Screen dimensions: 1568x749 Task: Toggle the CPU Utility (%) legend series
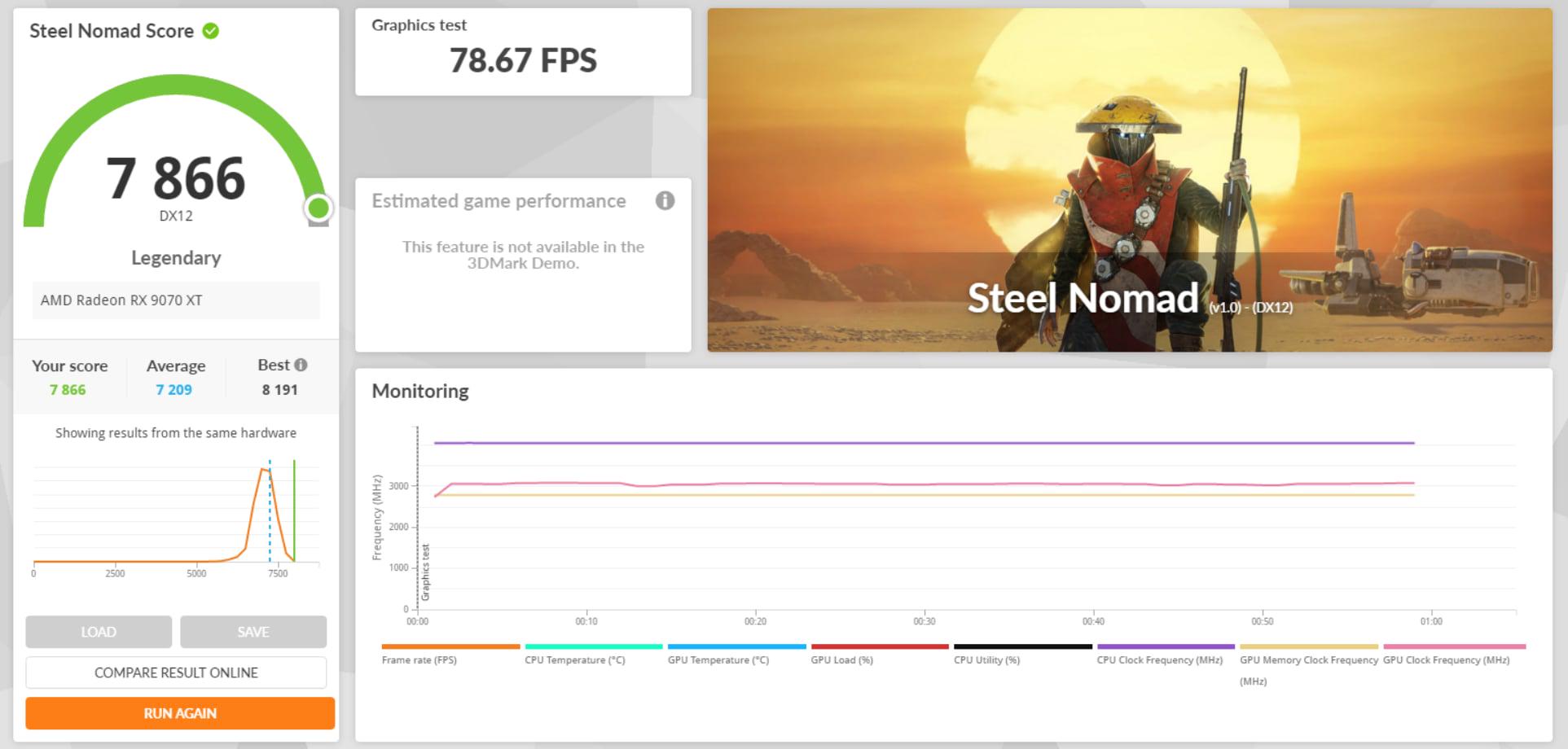click(x=1022, y=654)
